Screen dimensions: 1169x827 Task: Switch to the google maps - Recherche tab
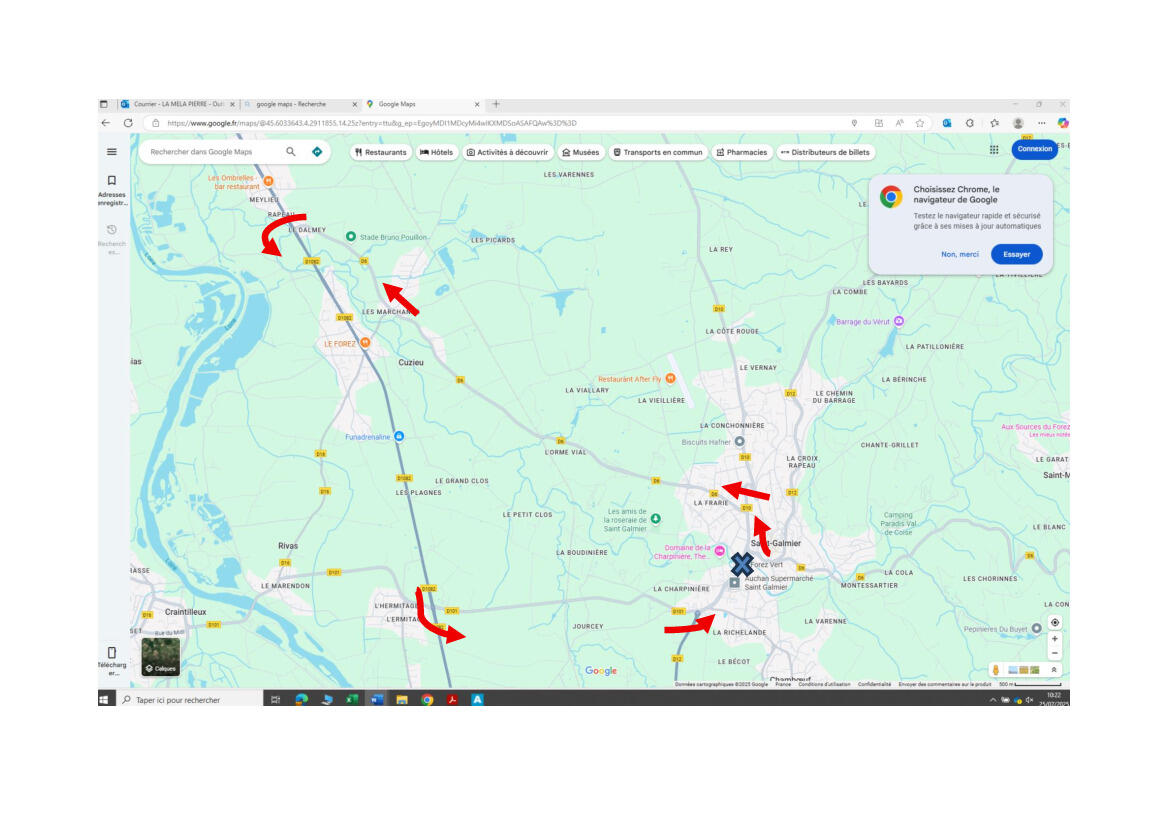[x=295, y=104]
